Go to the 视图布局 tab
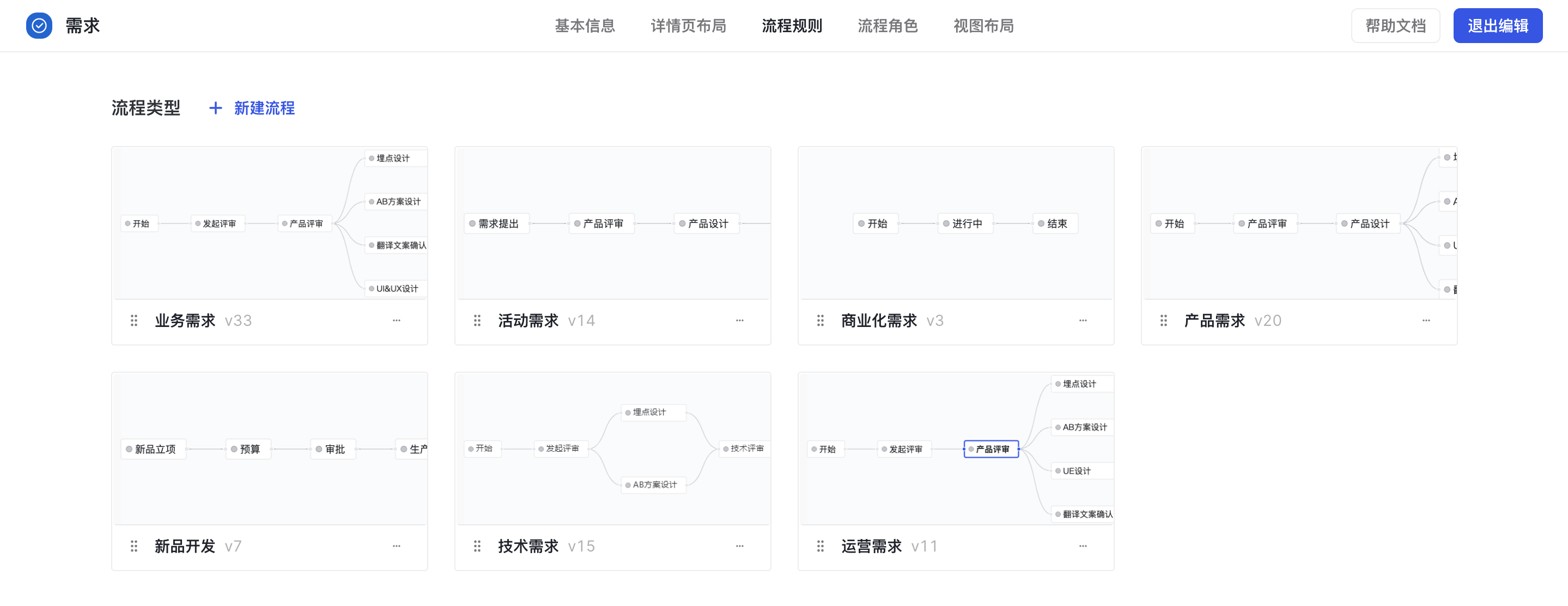Screen dimensions: 1568x606 point(983,26)
